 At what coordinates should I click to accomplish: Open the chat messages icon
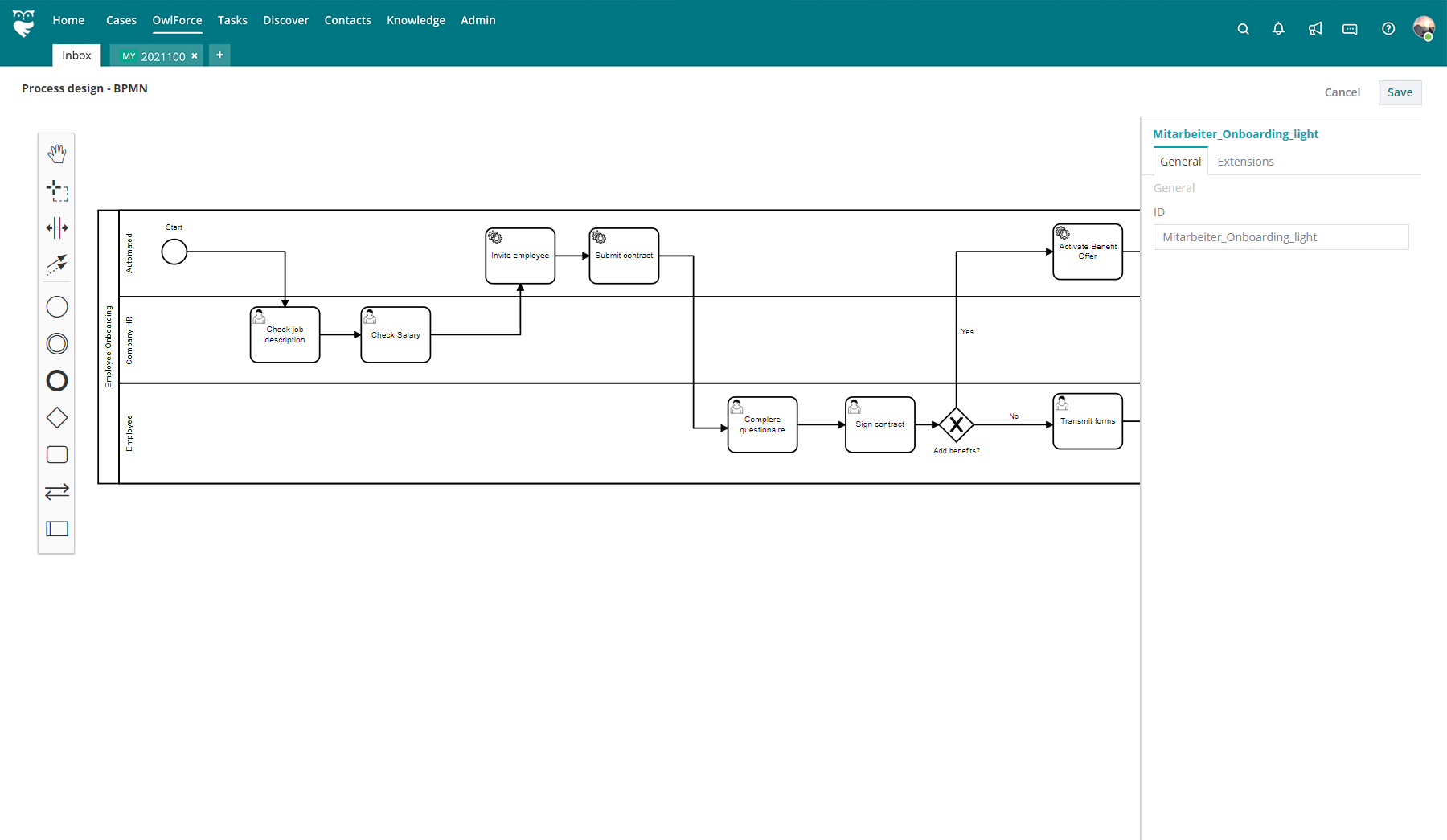point(1350,29)
